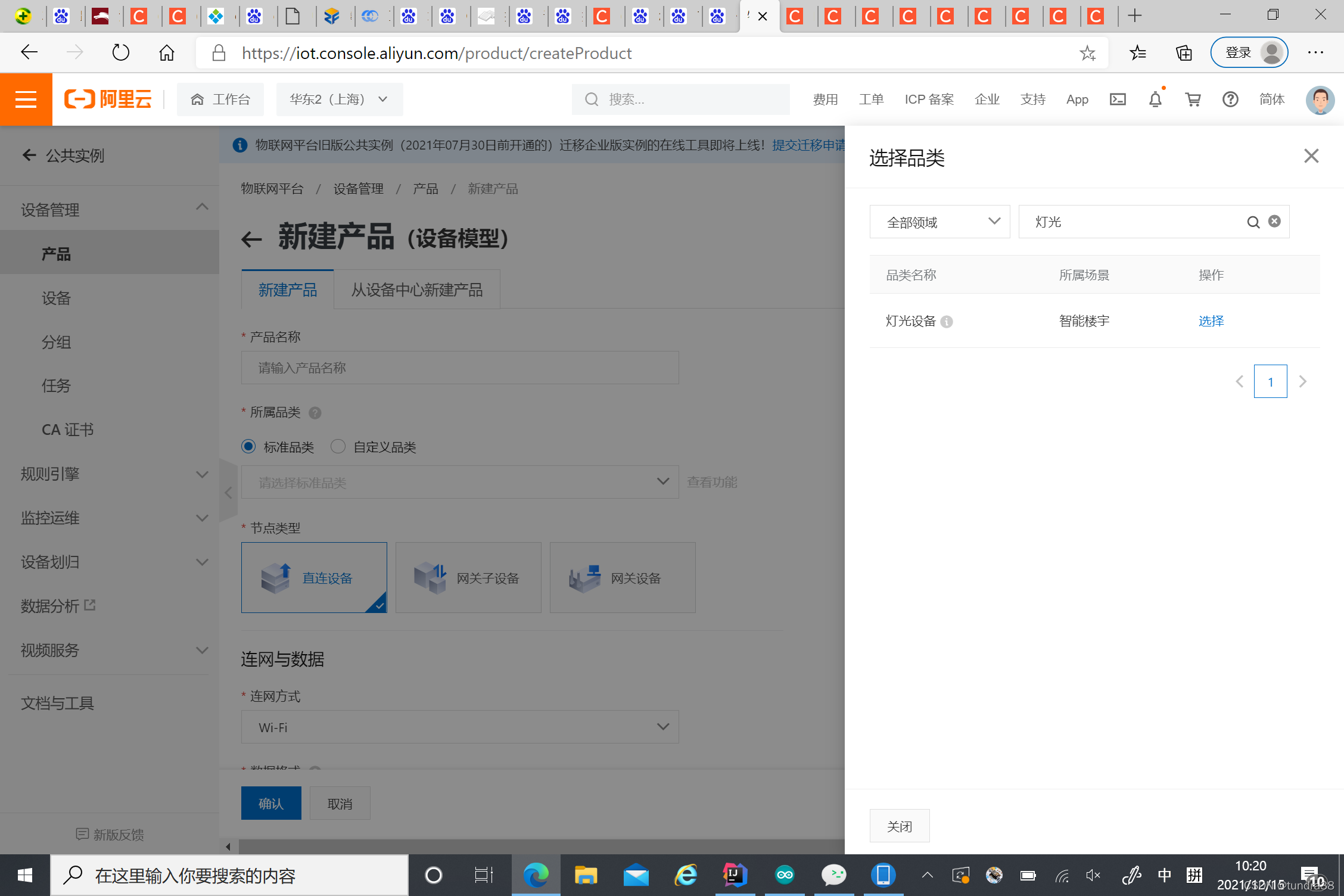Click info icon beside 灯光设备
Image resolution: width=1344 pixels, height=896 pixels.
click(947, 322)
